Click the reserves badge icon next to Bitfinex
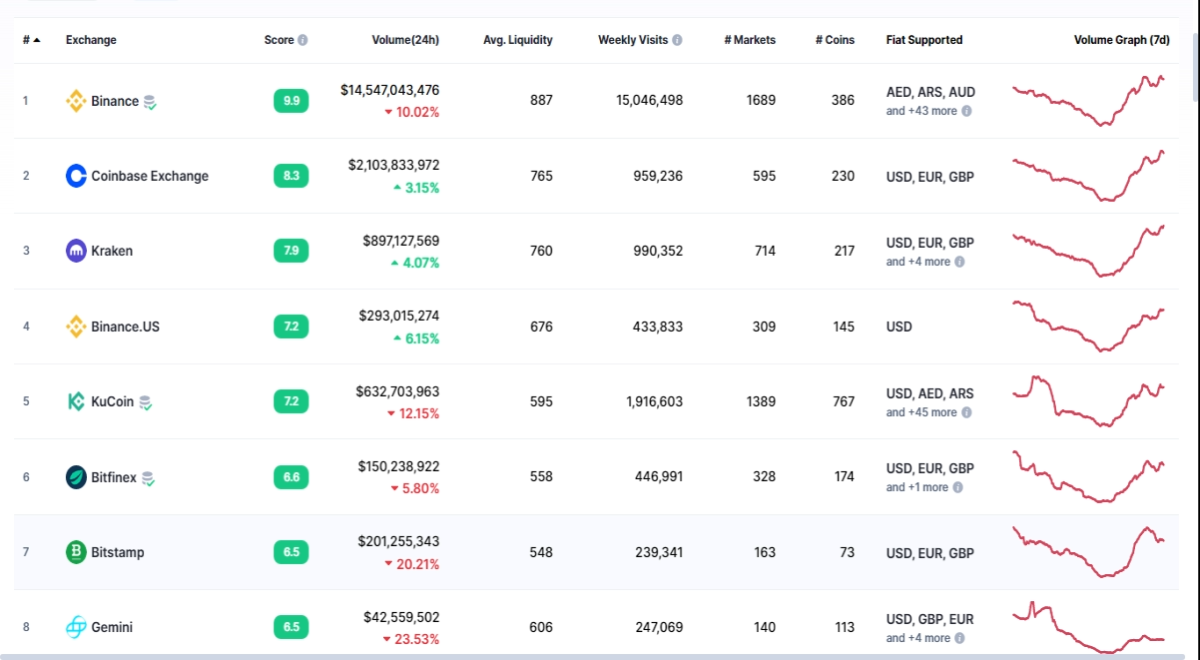The width and height of the screenshot is (1200, 660). (148, 478)
